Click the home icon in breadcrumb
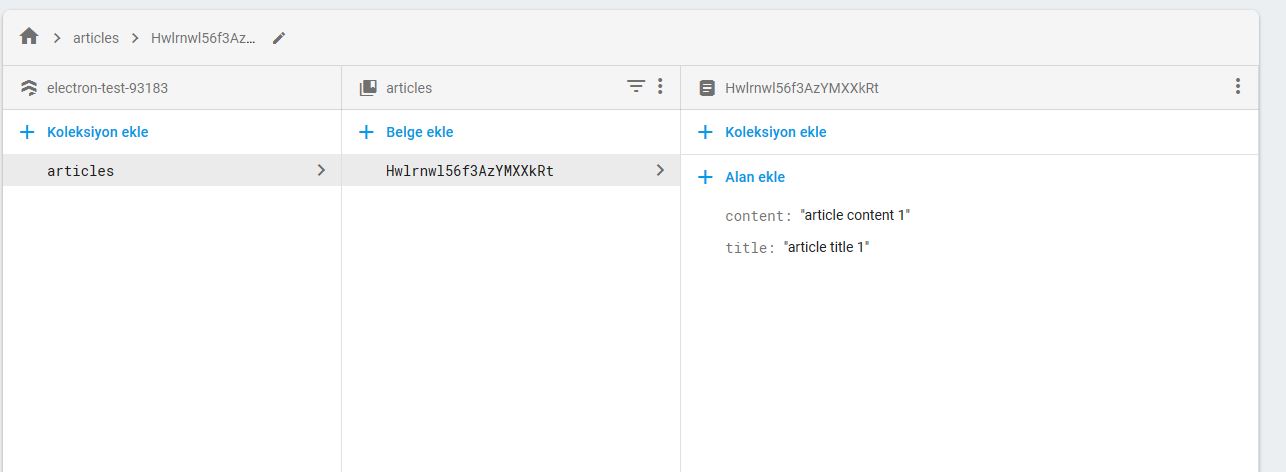The image size is (1286, 472). pos(29,37)
